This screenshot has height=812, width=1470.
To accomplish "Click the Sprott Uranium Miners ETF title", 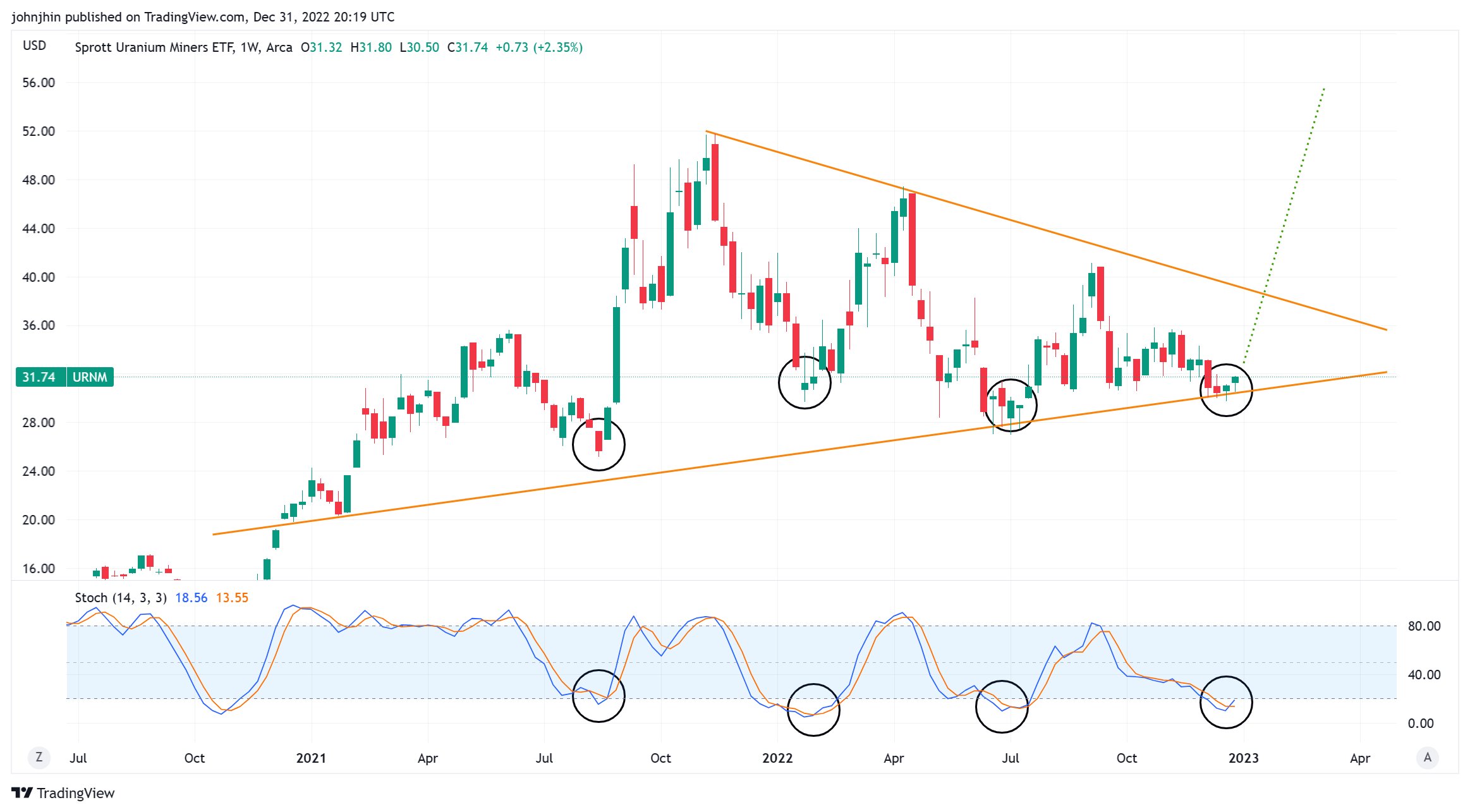I will pyautogui.click(x=154, y=47).
